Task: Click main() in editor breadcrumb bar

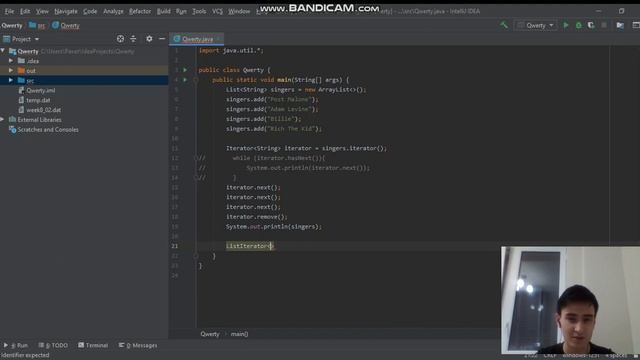Action: (x=239, y=334)
